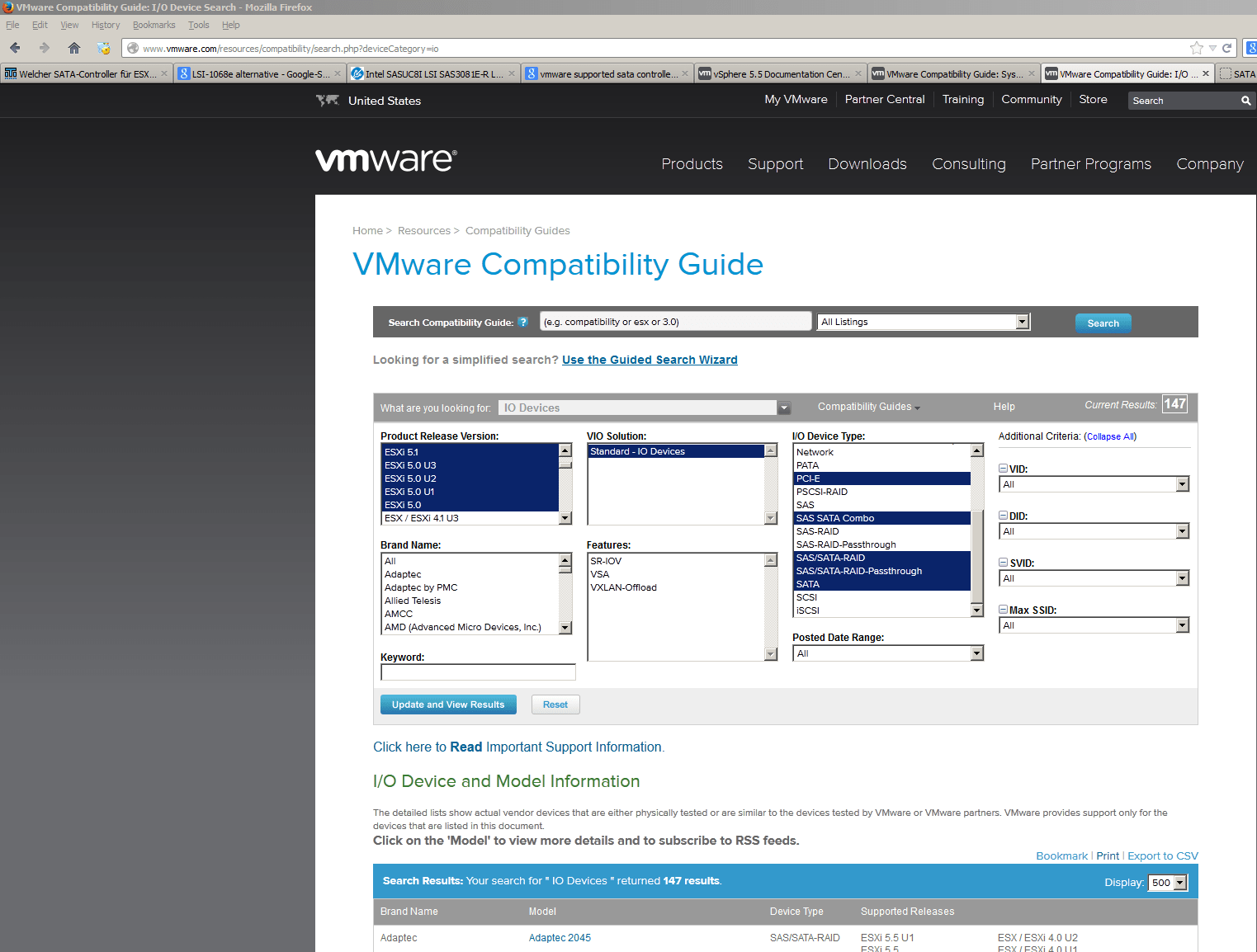Image resolution: width=1257 pixels, height=952 pixels.
Task: Collapse the SVID criteria toggle
Action: click(x=1003, y=562)
